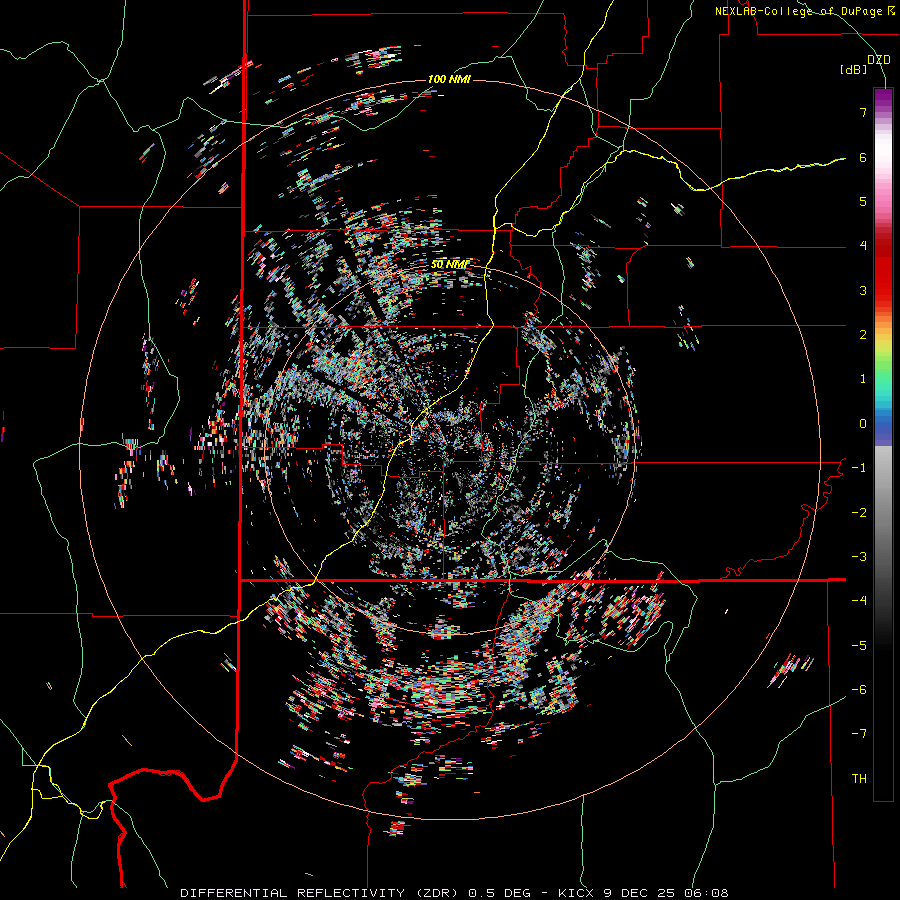
Task: Select the positive 2 value on the scale
Action: coord(863,335)
